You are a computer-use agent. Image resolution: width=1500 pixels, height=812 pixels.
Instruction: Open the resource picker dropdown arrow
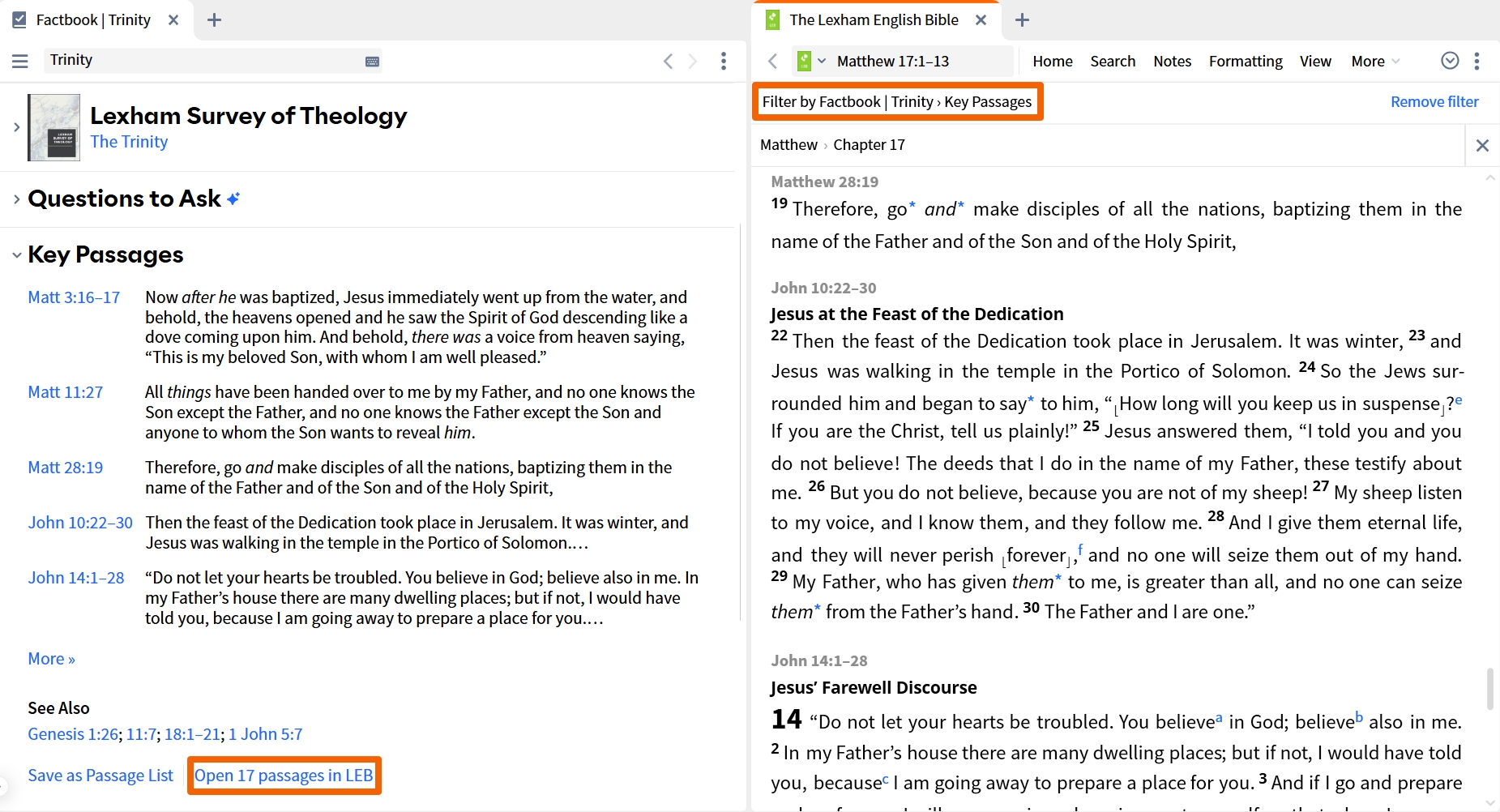point(822,61)
